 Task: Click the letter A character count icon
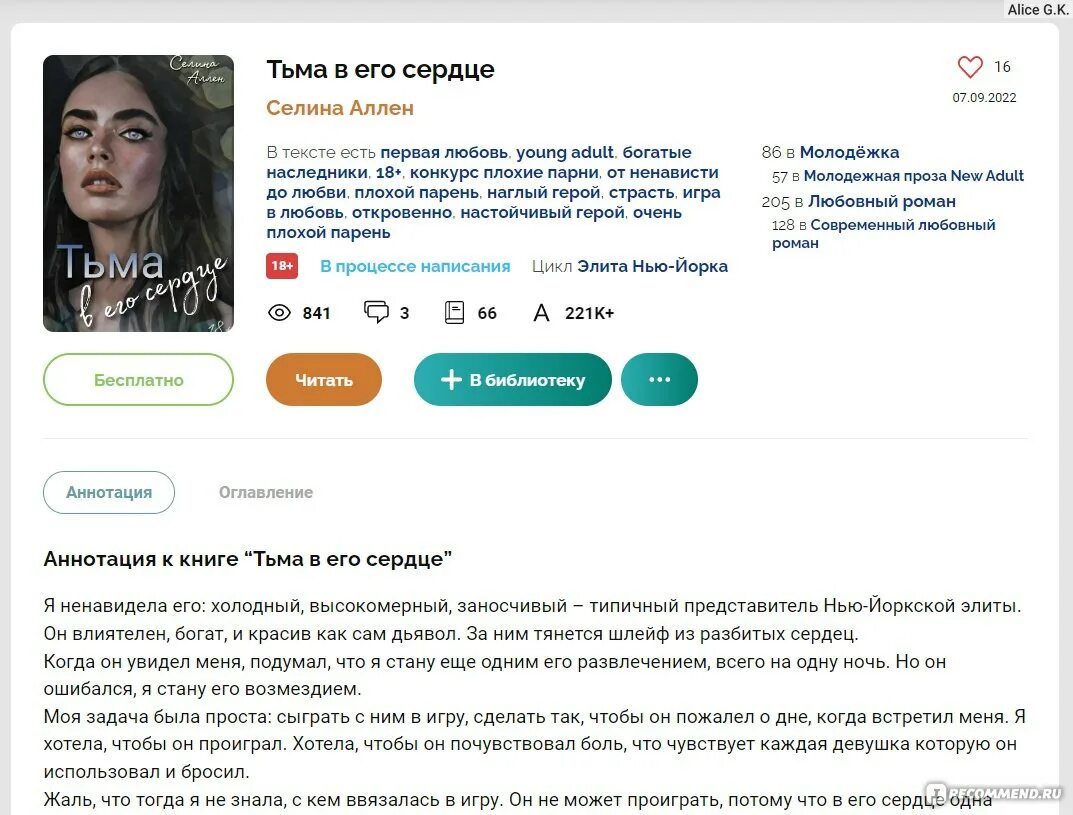(541, 313)
